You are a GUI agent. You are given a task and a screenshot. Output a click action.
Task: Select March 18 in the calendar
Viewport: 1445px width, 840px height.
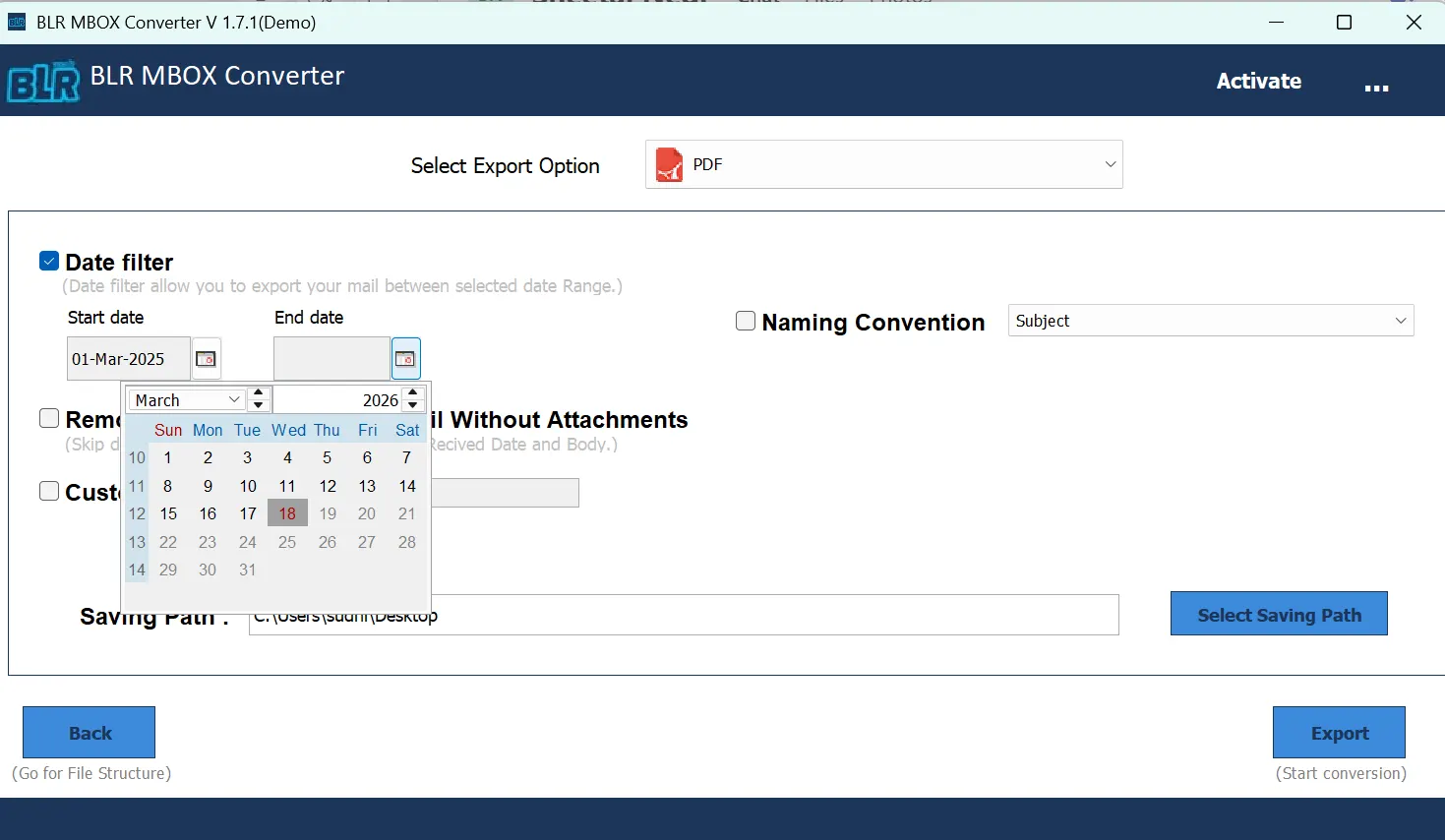tap(287, 513)
